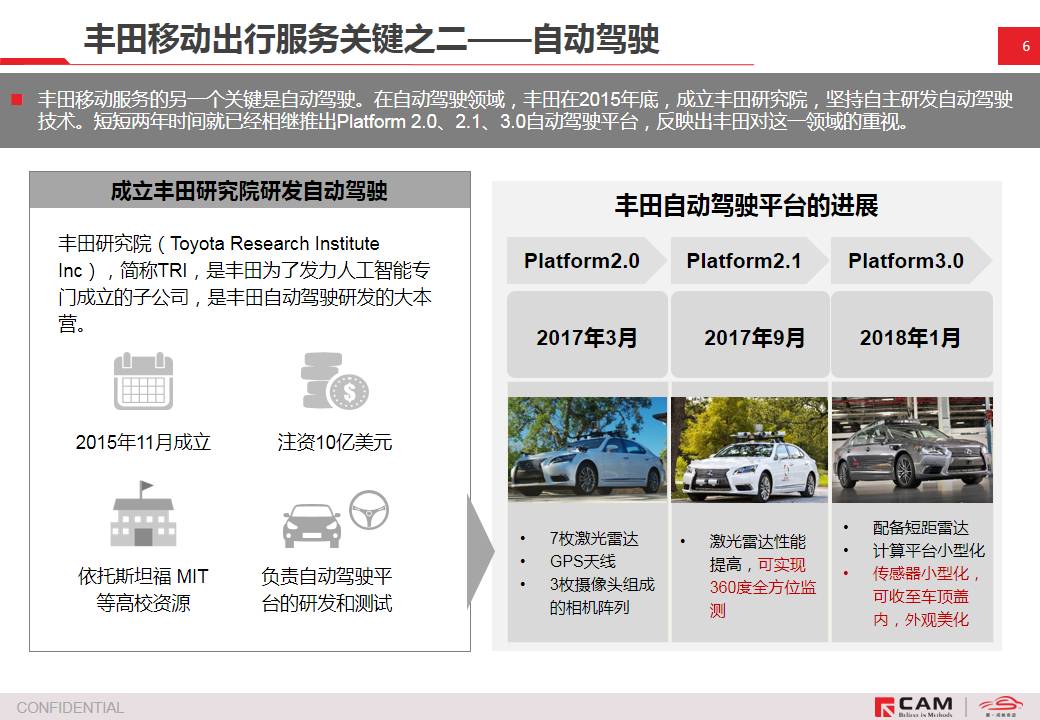The width and height of the screenshot is (1040, 720).
Task: Click the caption 2015年11月成立
Action: [x=143, y=442]
